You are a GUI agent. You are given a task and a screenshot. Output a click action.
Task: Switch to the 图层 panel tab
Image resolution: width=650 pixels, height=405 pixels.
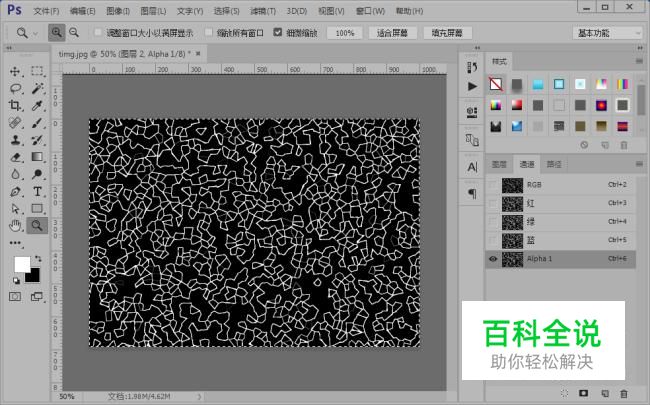coord(500,164)
